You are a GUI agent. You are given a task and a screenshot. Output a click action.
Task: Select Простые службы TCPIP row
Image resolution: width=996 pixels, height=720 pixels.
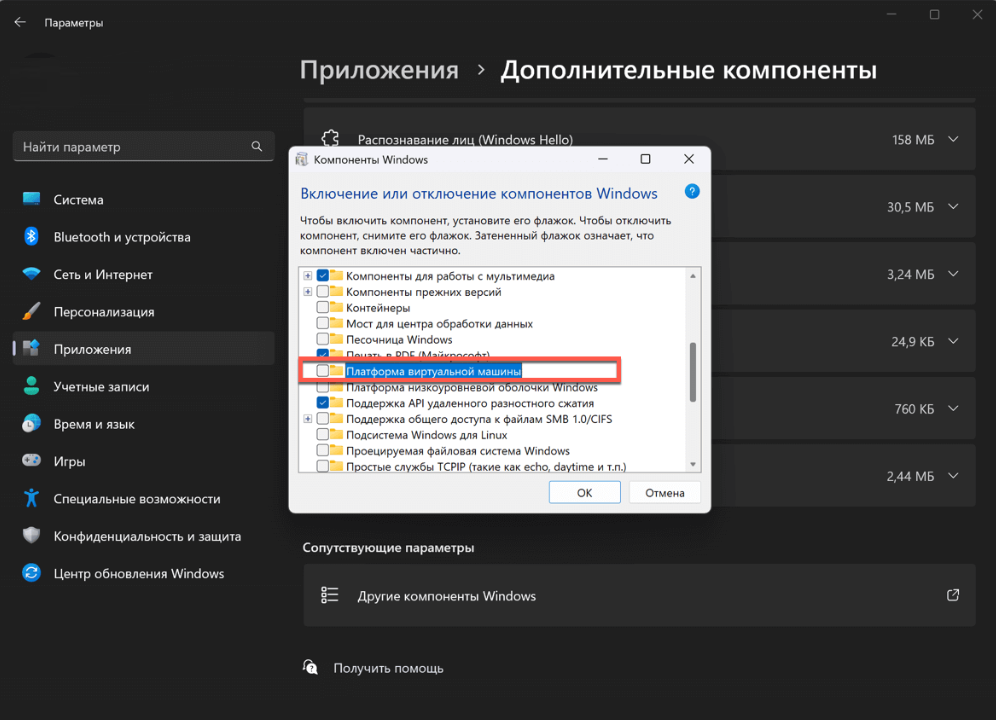point(486,466)
